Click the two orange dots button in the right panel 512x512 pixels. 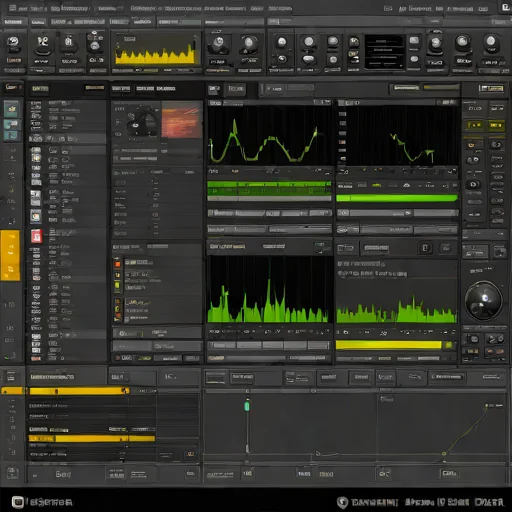tap(494, 351)
